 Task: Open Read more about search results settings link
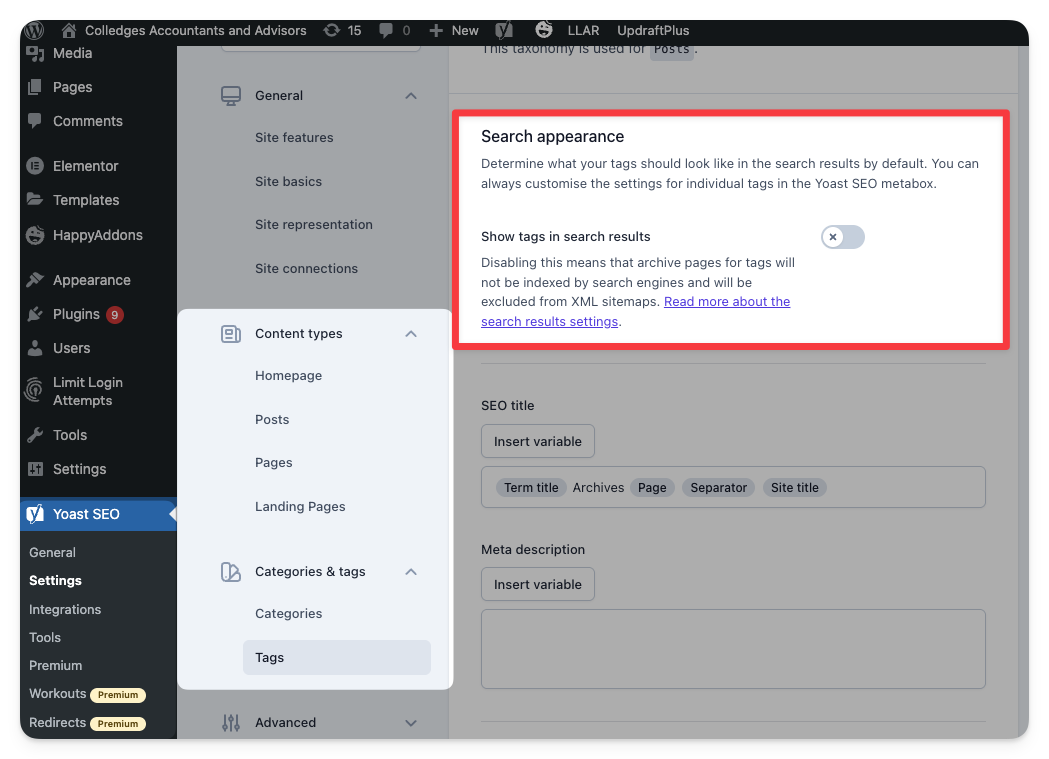726,302
